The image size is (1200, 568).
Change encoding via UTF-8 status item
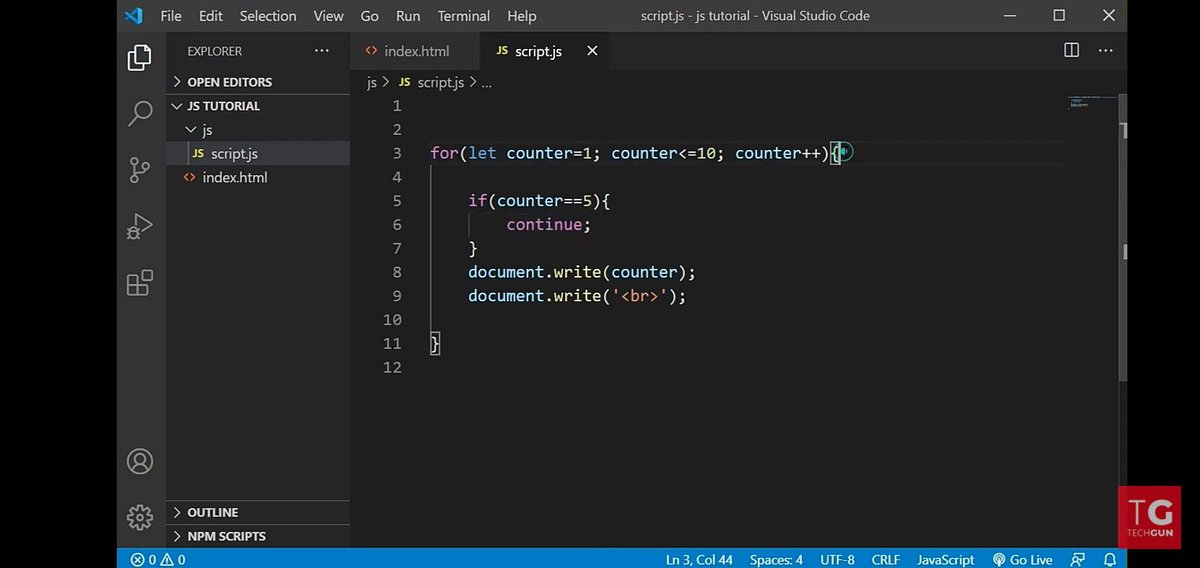point(837,560)
